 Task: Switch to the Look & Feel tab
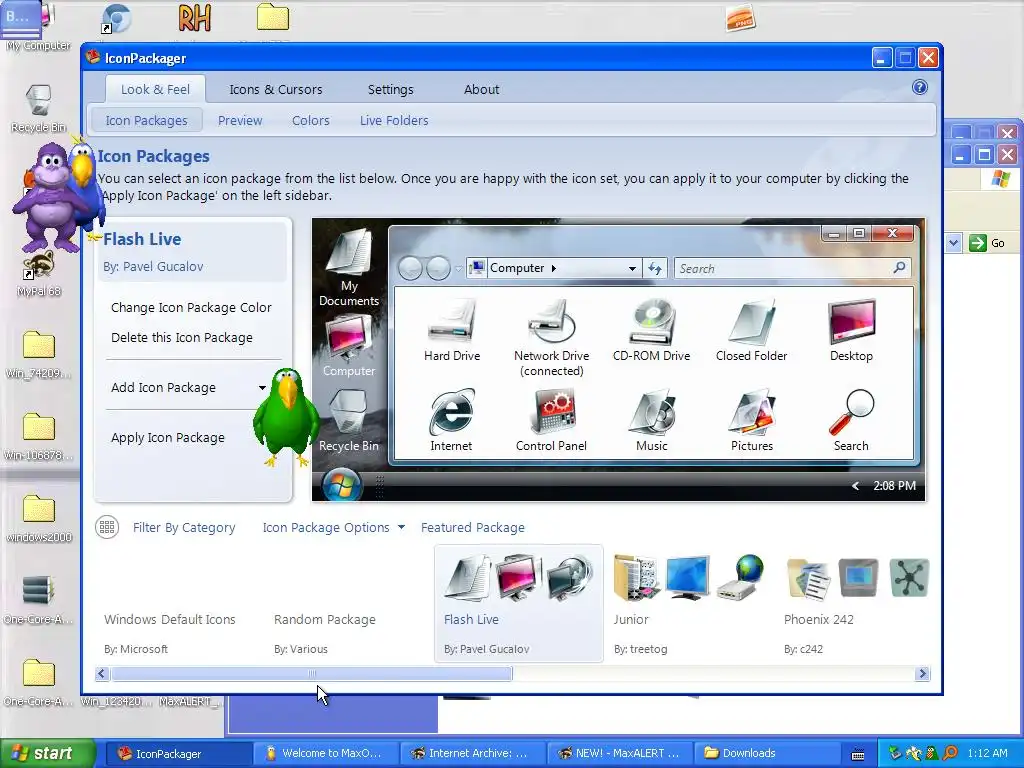click(x=155, y=89)
